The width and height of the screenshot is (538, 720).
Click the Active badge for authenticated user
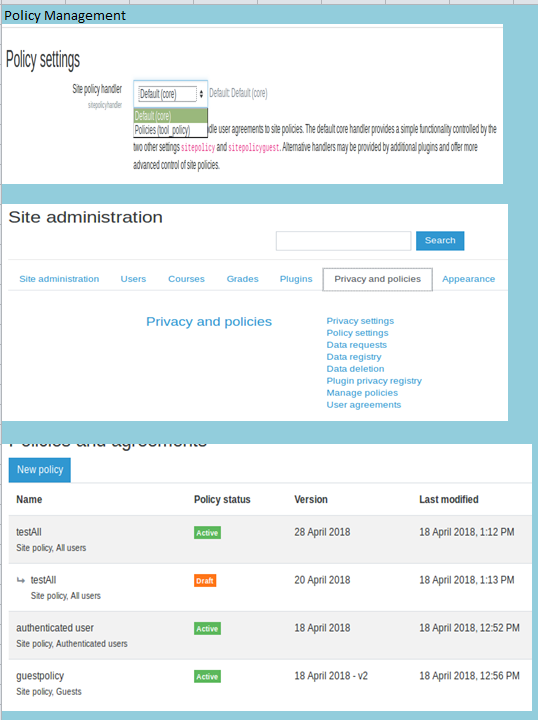[207, 629]
